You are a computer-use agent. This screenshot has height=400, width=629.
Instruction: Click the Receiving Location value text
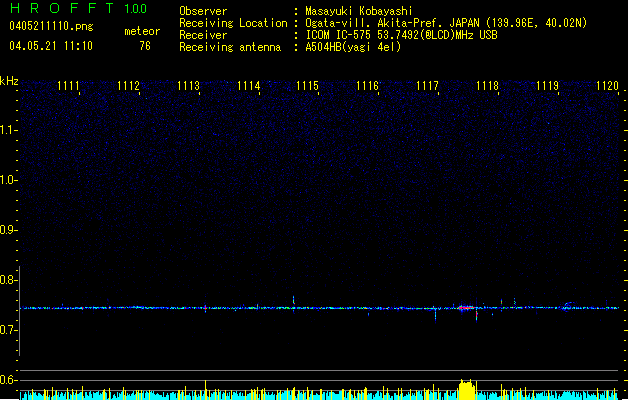(x=445, y=23)
